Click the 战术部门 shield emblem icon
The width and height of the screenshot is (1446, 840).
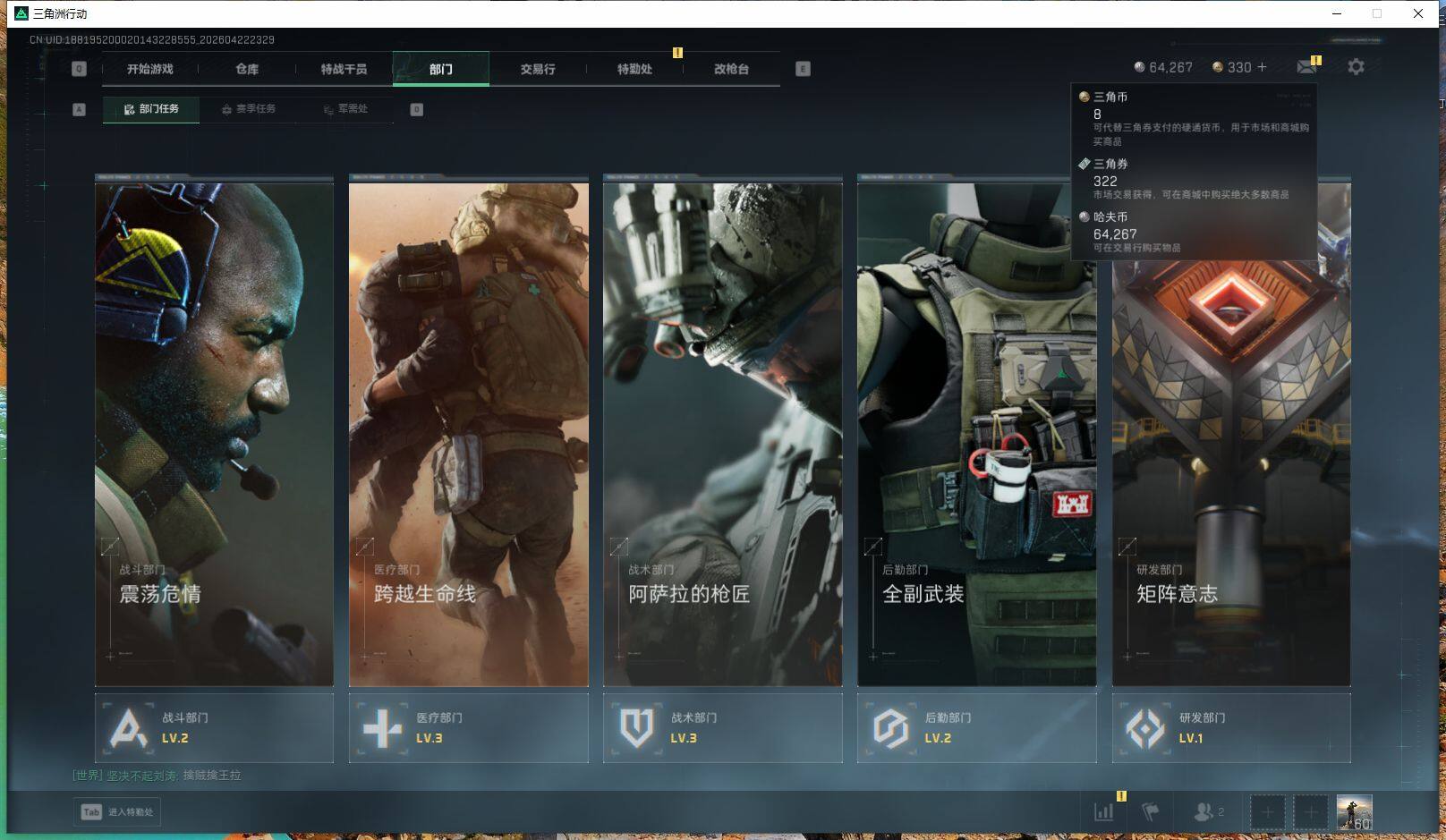[x=636, y=728]
